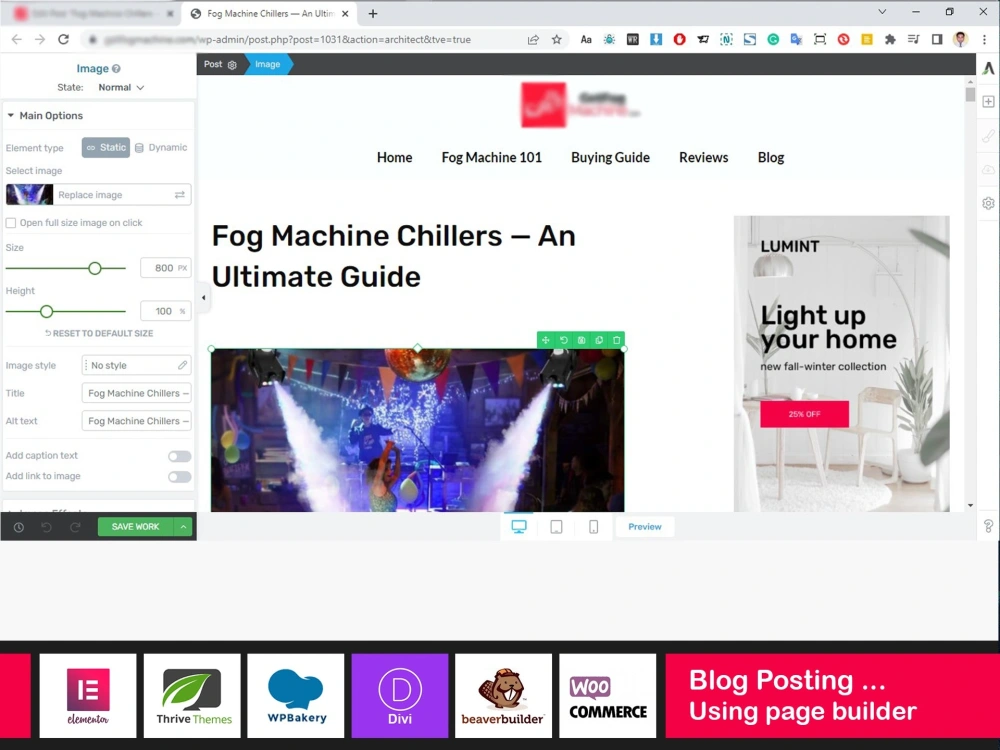Adjust the Height slider handle
The image size is (1000, 750).
click(x=47, y=312)
